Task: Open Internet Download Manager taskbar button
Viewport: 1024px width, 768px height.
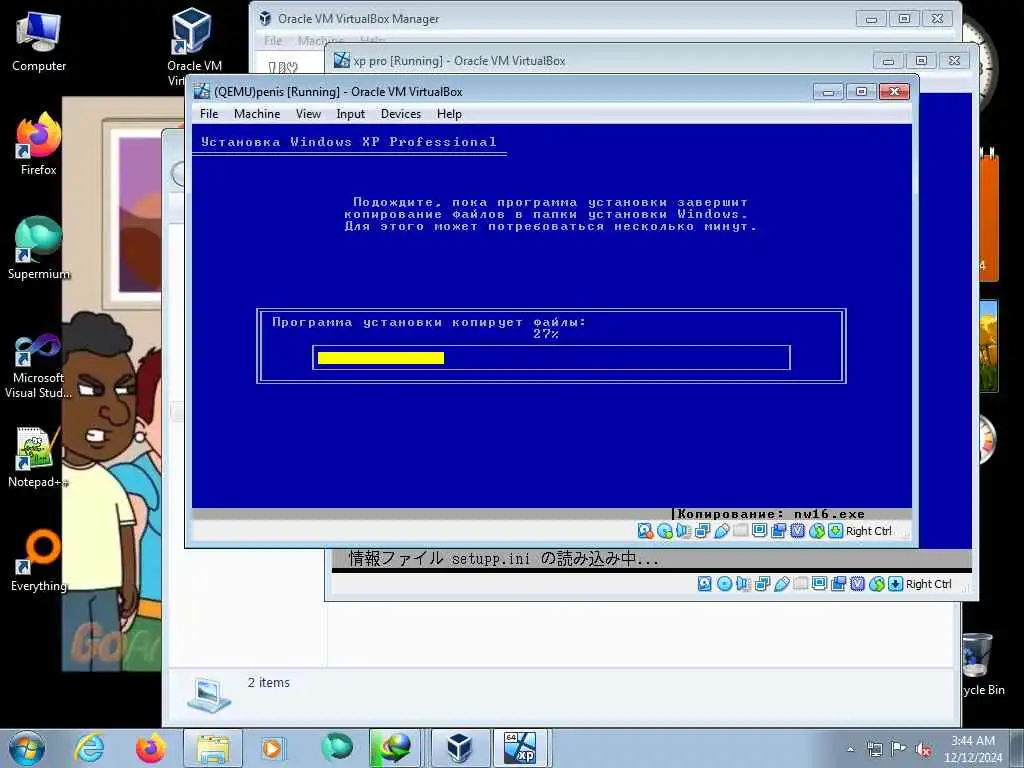Action: pyautogui.click(x=394, y=748)
